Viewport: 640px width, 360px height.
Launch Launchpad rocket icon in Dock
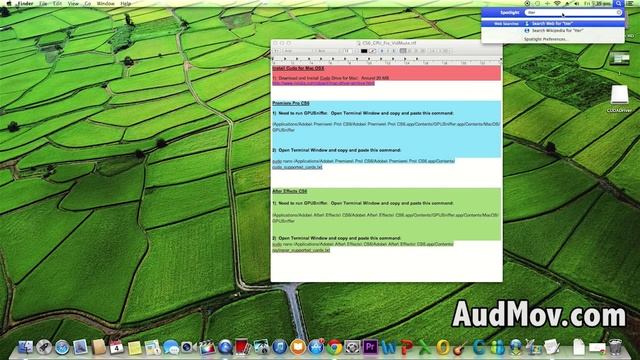coord(44,347)
